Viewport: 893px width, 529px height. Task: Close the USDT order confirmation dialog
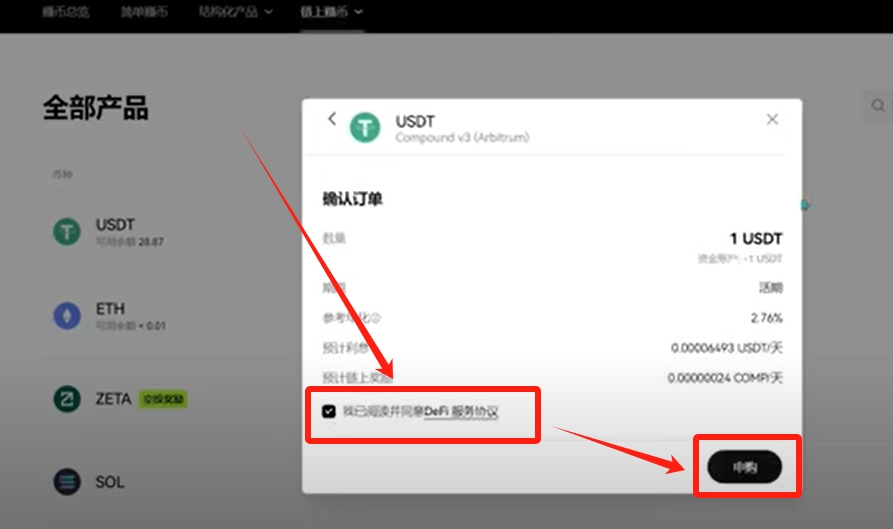coord(772,119)
